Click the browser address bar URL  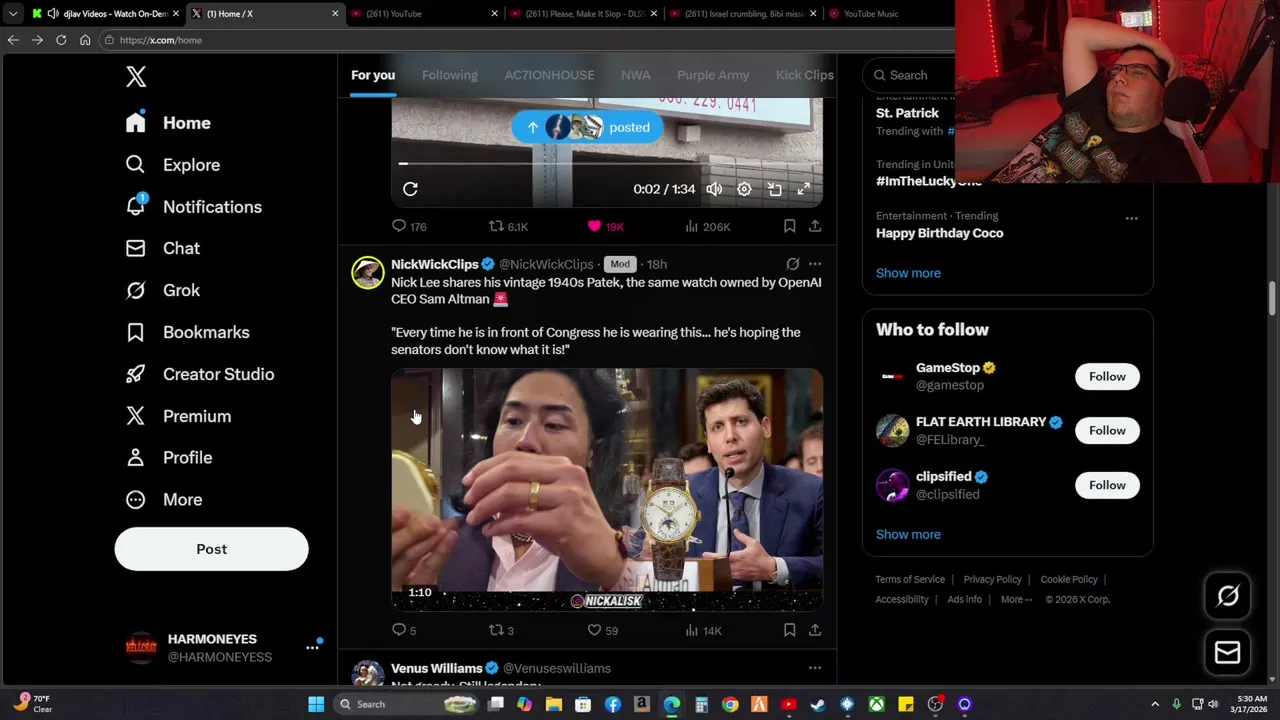point(161,40)
